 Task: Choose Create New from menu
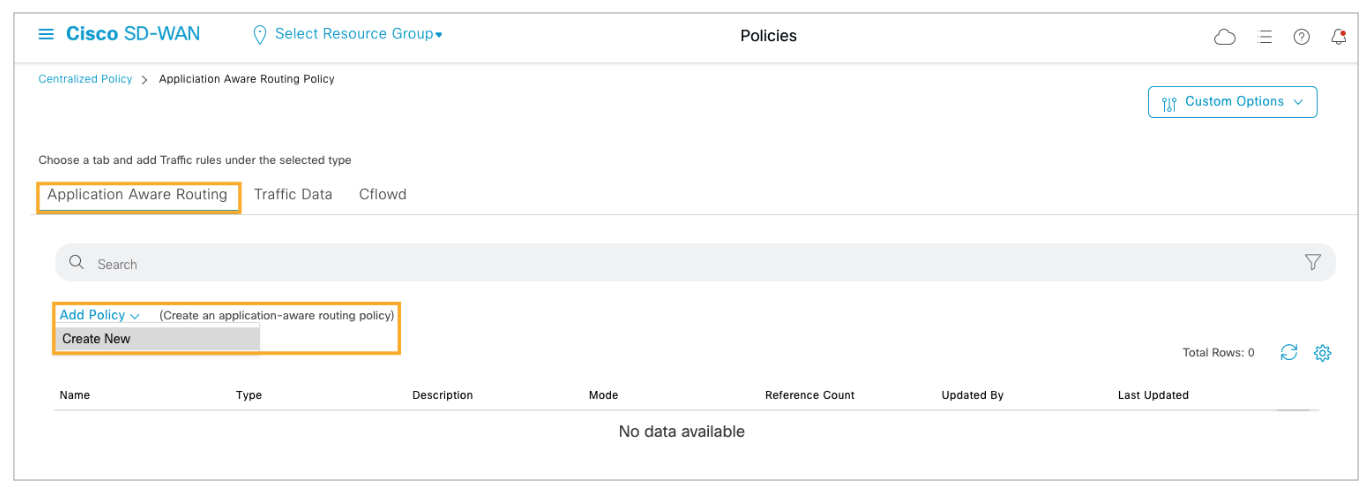(97, 339)
